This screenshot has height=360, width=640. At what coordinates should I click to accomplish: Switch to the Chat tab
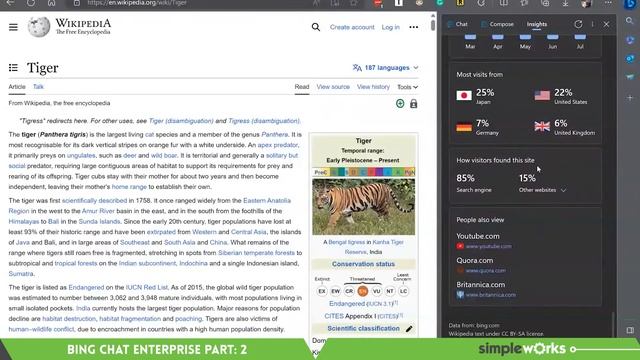pos(458,24)
